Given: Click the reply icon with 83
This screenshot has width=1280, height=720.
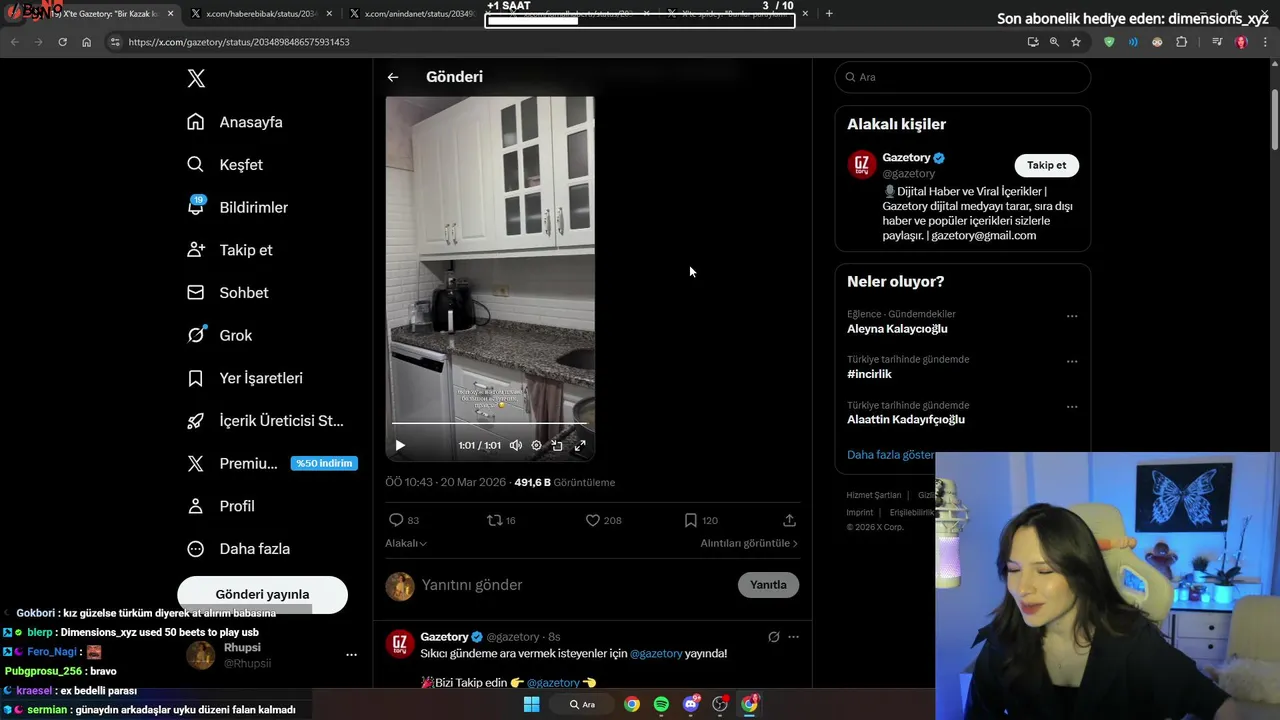Looking at the screenshot, I should tap(404, 520).
